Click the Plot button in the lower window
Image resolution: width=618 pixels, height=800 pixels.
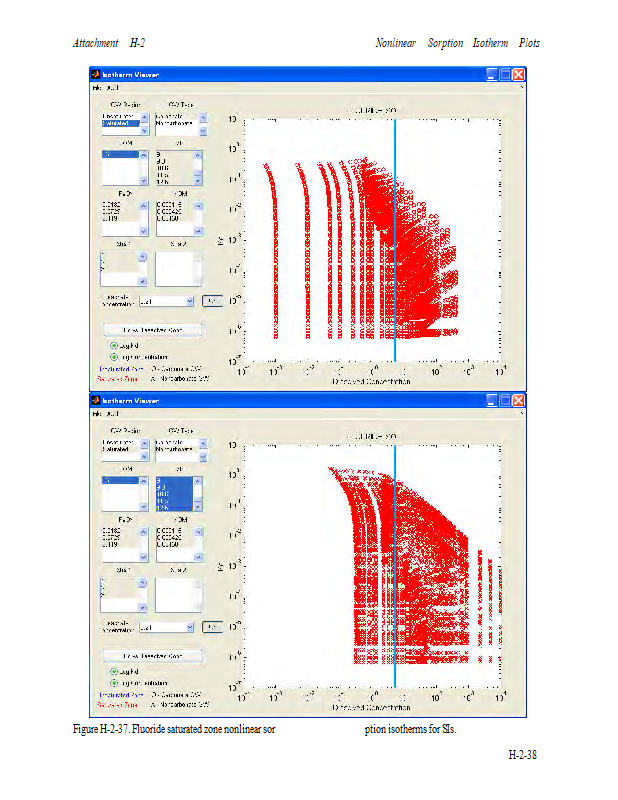(212, 627)
